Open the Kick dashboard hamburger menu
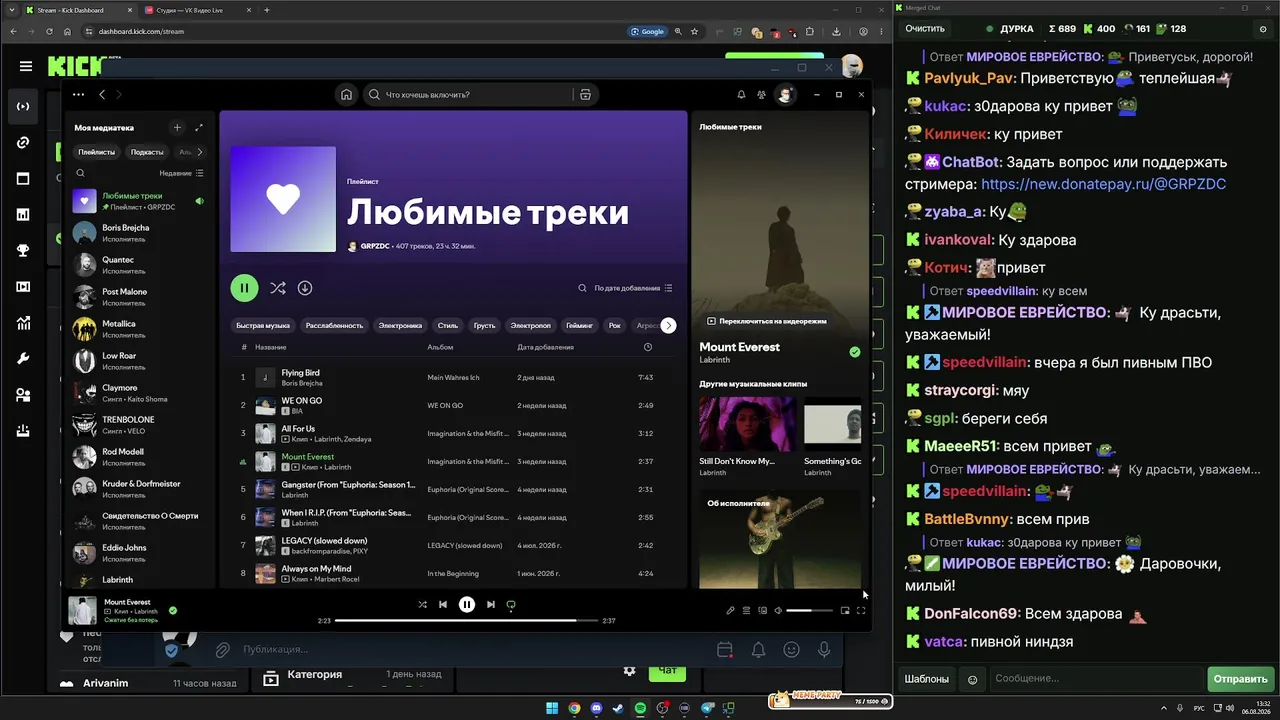1280x720 pixels. pyautogui.click(x=25, y=66)
